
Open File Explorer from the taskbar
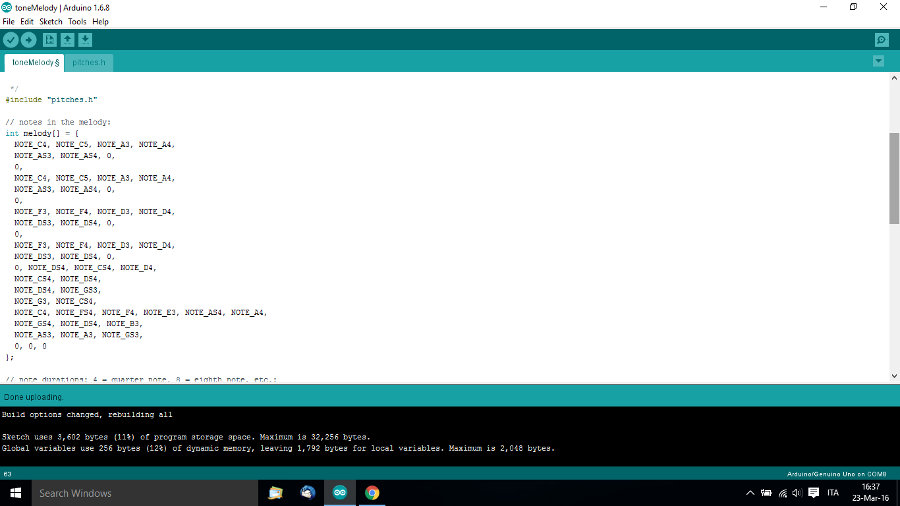[276, 493]
